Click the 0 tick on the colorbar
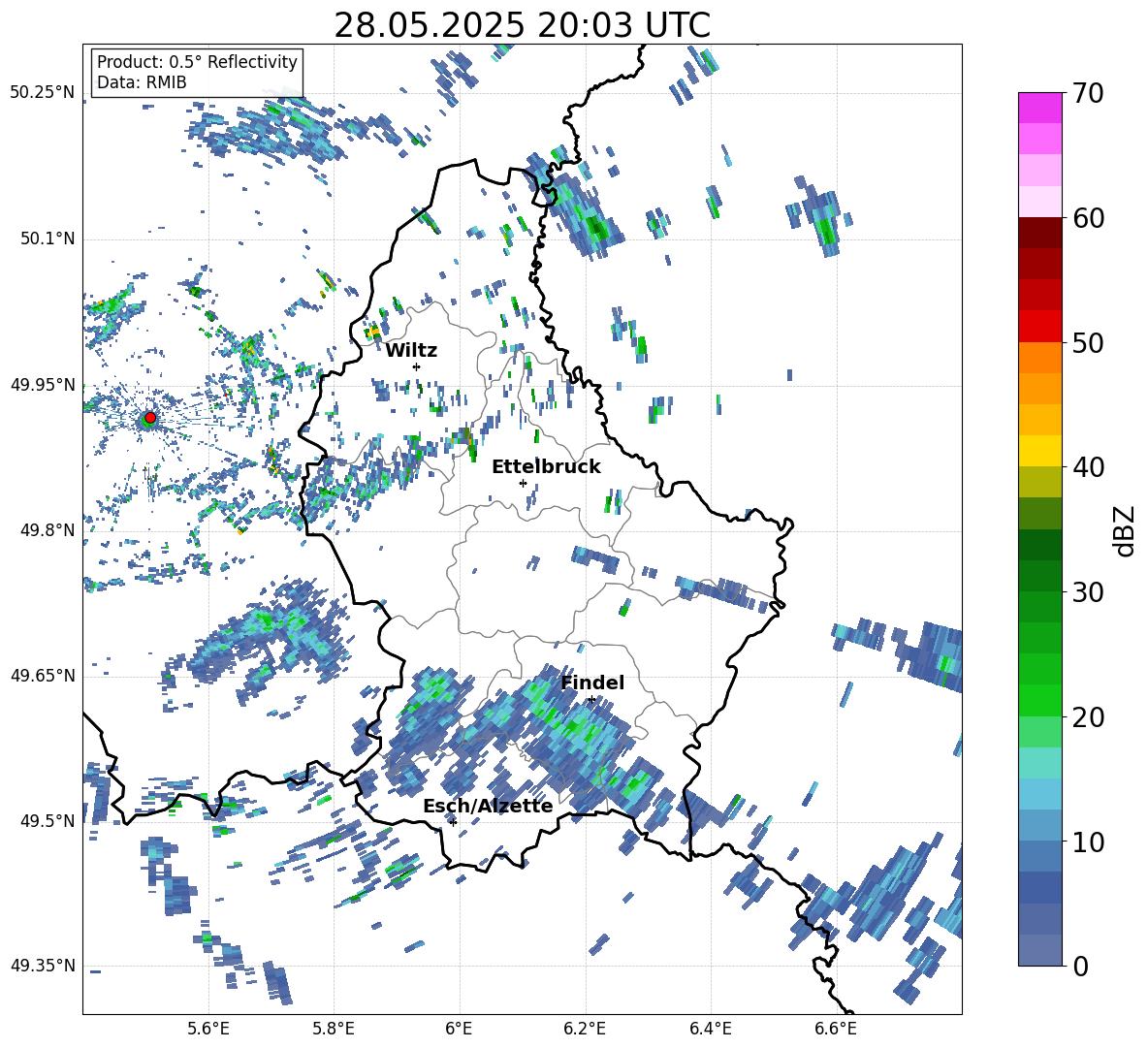Image resolution: width=1148 pixels, height=1048 pixels. 1080,966
